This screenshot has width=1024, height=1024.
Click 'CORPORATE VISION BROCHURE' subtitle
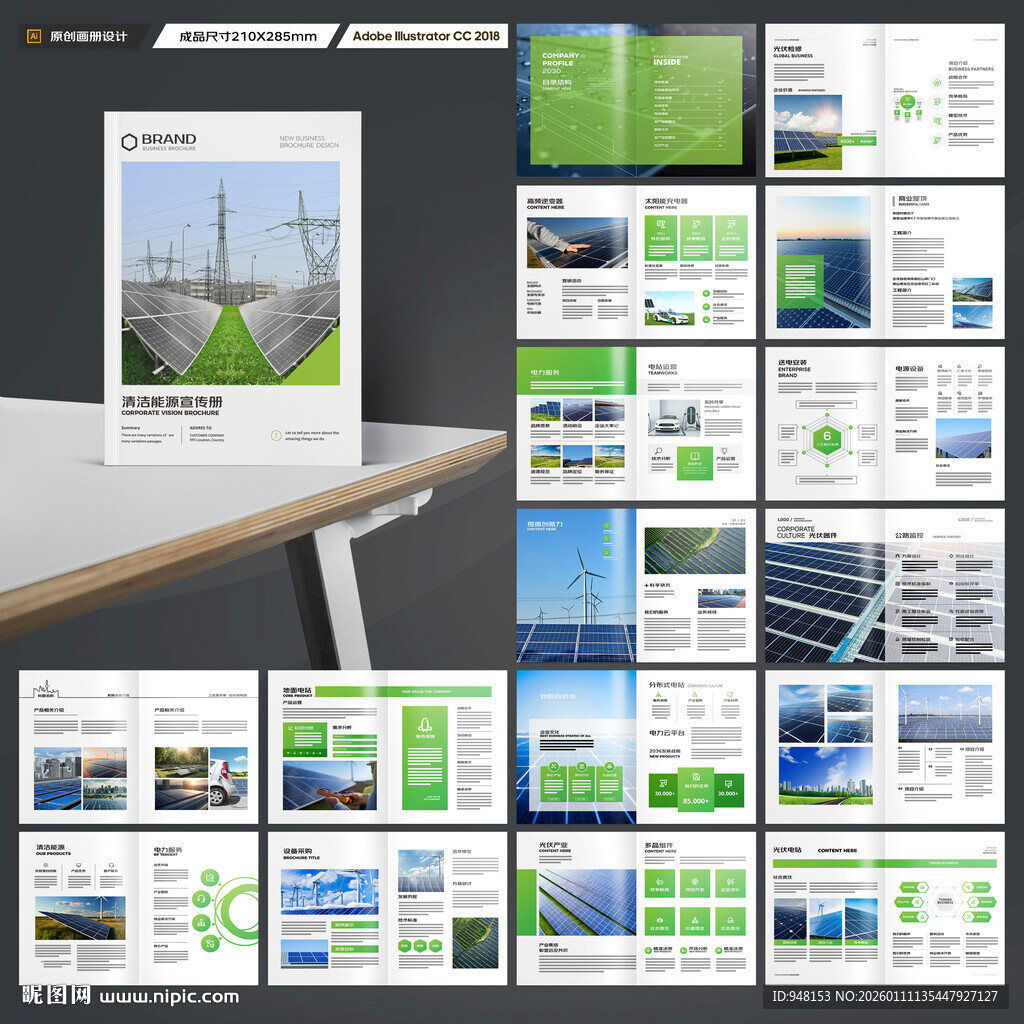(x=170, y=413)
